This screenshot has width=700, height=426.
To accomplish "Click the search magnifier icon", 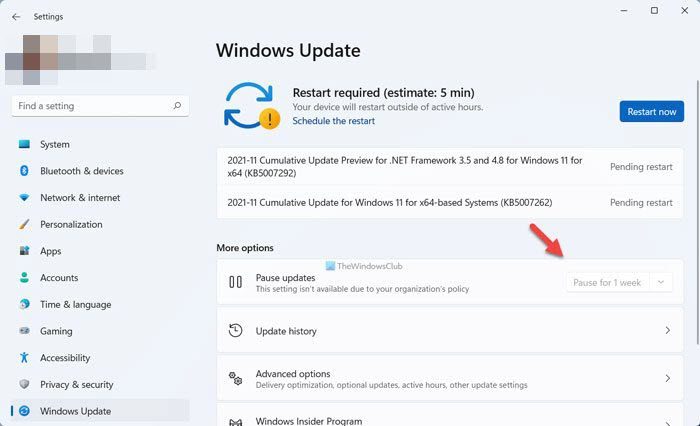I will [177, 105].
